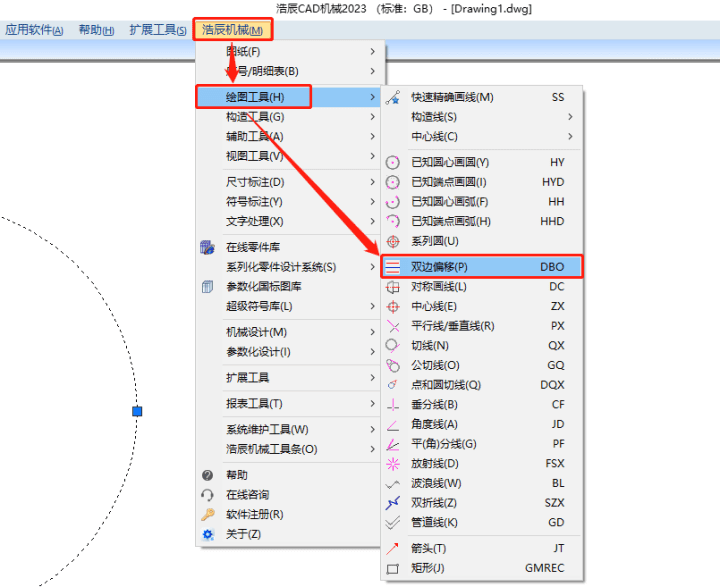Image resolution: width=720 pixels, height=587 pixels.
Task: Select the 绘图工具(H) menu entry
Action: click(288, 97)
